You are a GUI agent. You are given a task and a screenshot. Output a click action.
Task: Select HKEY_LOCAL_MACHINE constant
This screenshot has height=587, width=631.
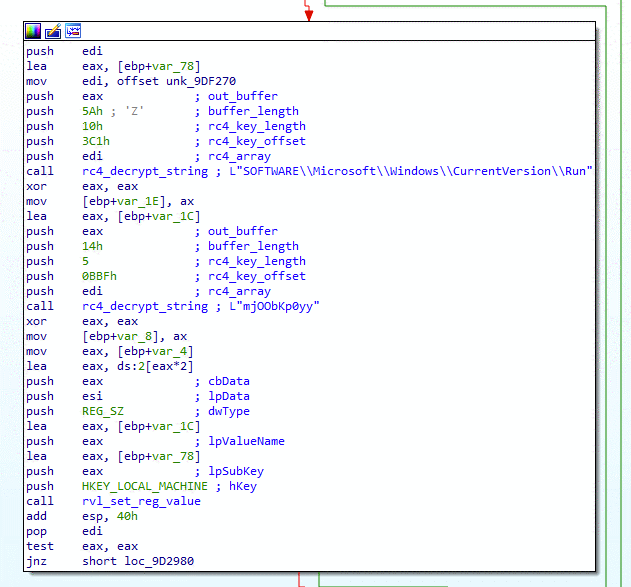[145, 486]
